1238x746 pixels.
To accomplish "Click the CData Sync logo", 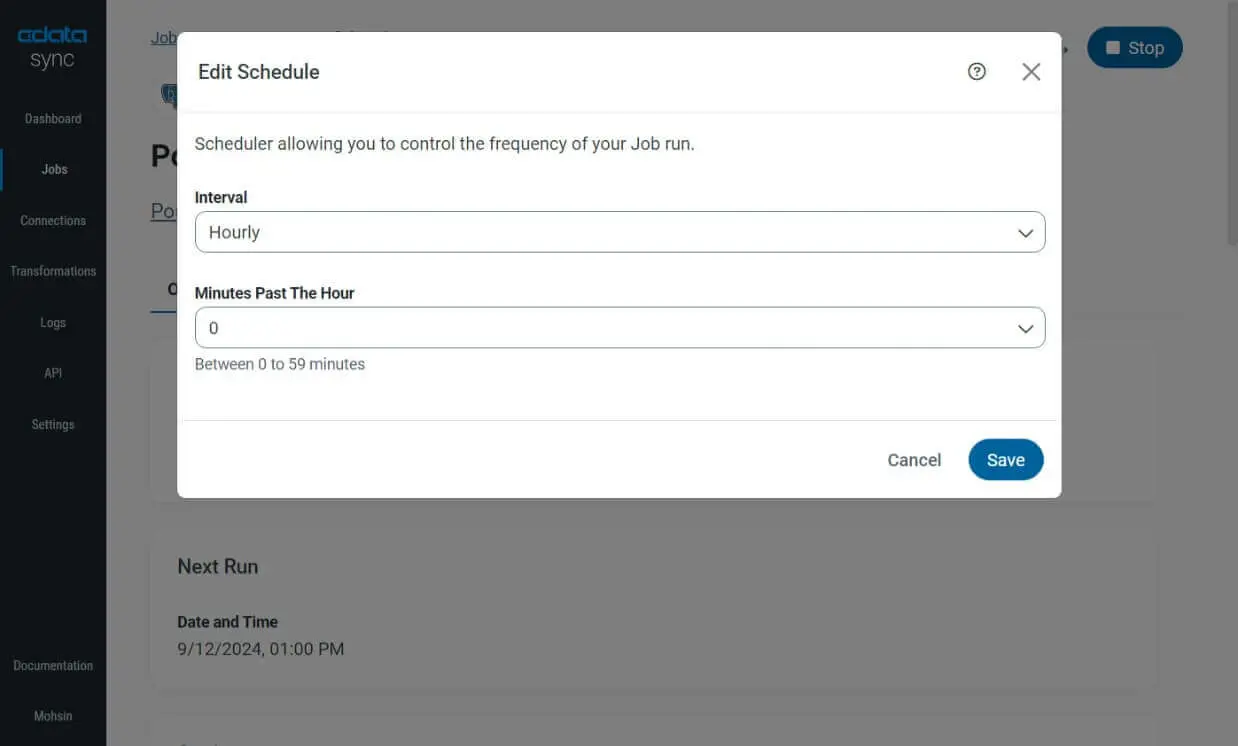I will pyautogui.click(x=50, y=44).
